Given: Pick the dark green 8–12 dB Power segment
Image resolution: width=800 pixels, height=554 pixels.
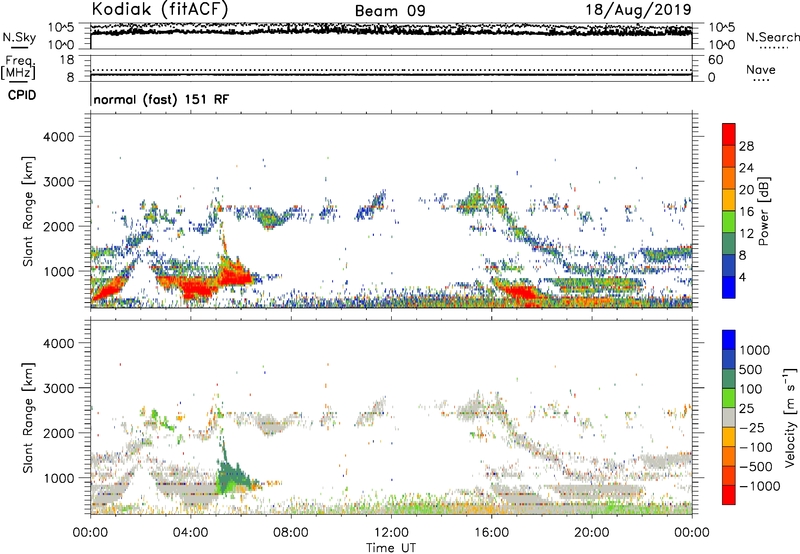Looking at the screenshot, I should pyautogui.click(x=729, y=244).
